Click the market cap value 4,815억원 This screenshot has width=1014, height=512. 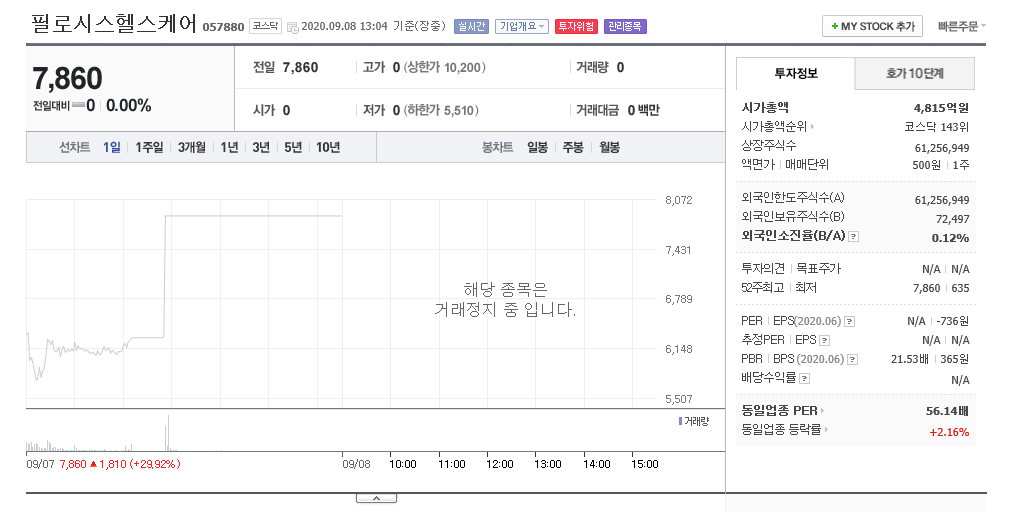[941, 108]
